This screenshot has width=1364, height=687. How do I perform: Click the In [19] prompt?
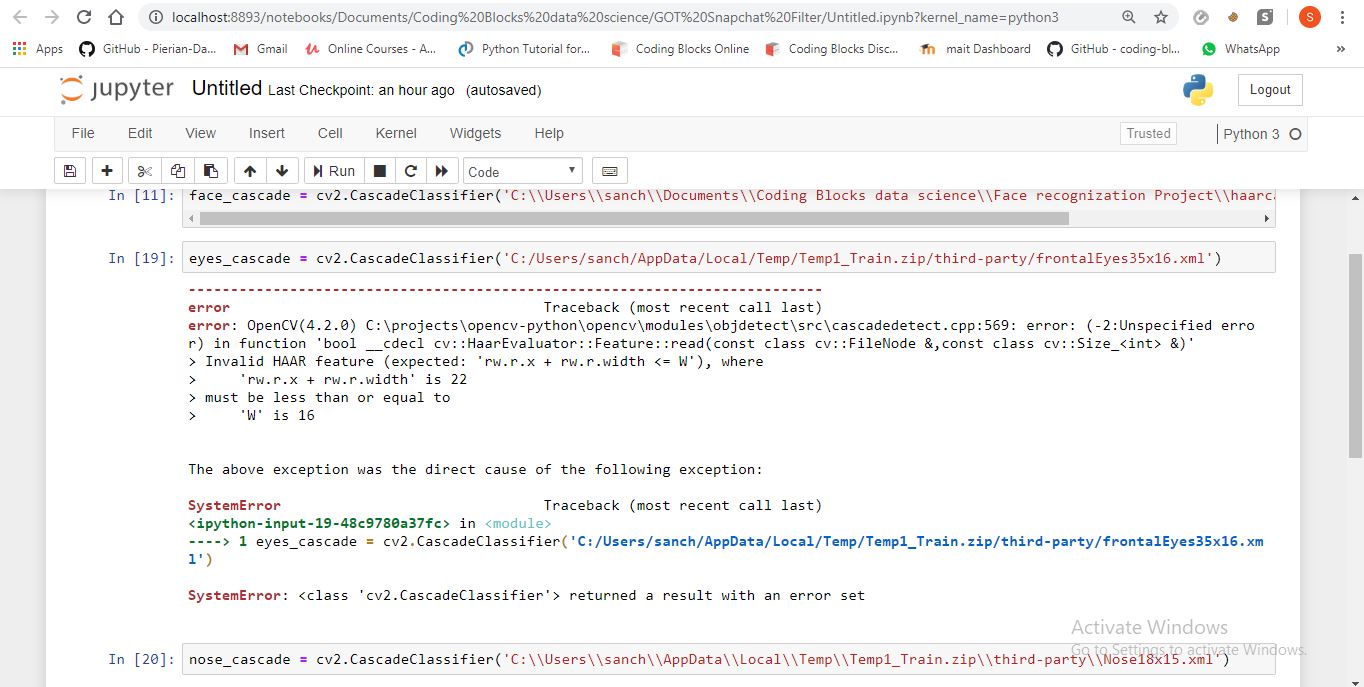[141, 258]
